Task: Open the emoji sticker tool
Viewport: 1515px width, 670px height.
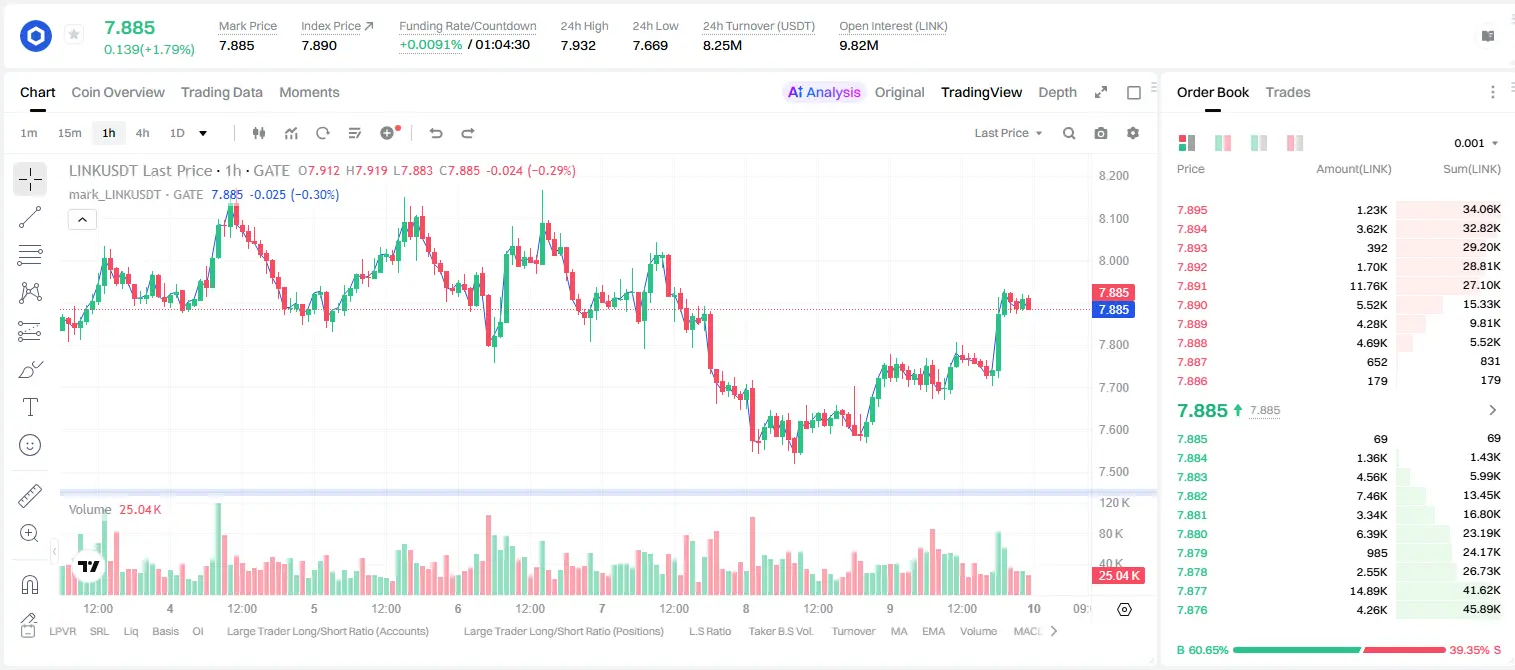Action: pyautogui.click(x=30, y=445)
